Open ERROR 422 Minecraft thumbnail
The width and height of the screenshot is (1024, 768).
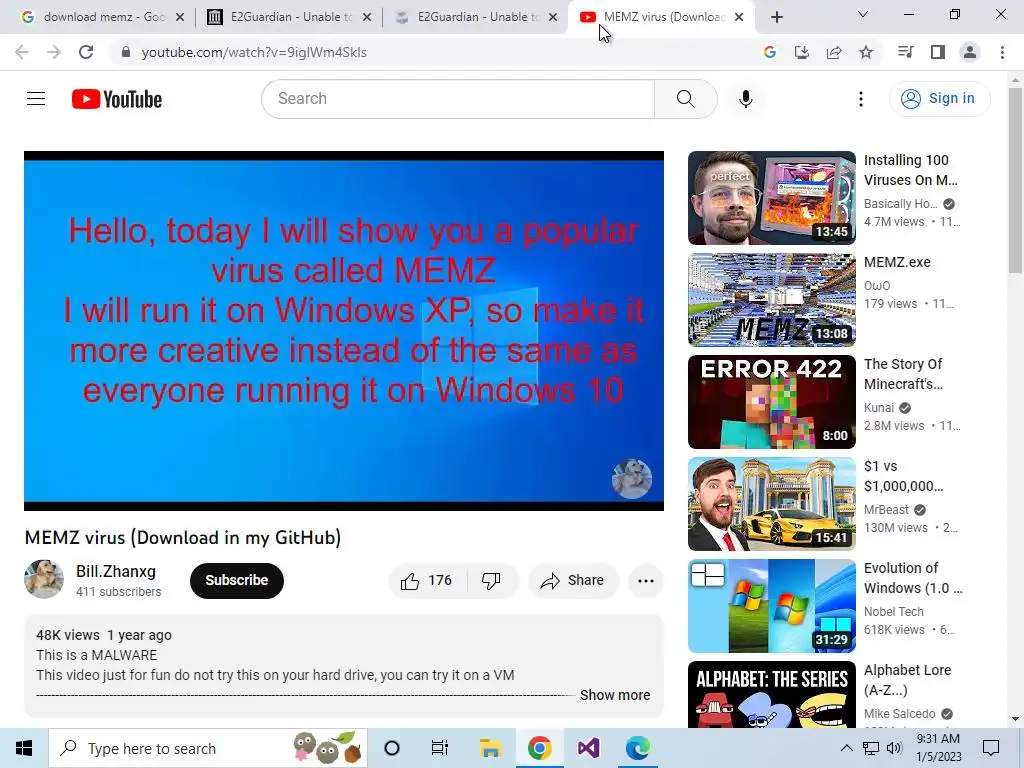[772, 402]
